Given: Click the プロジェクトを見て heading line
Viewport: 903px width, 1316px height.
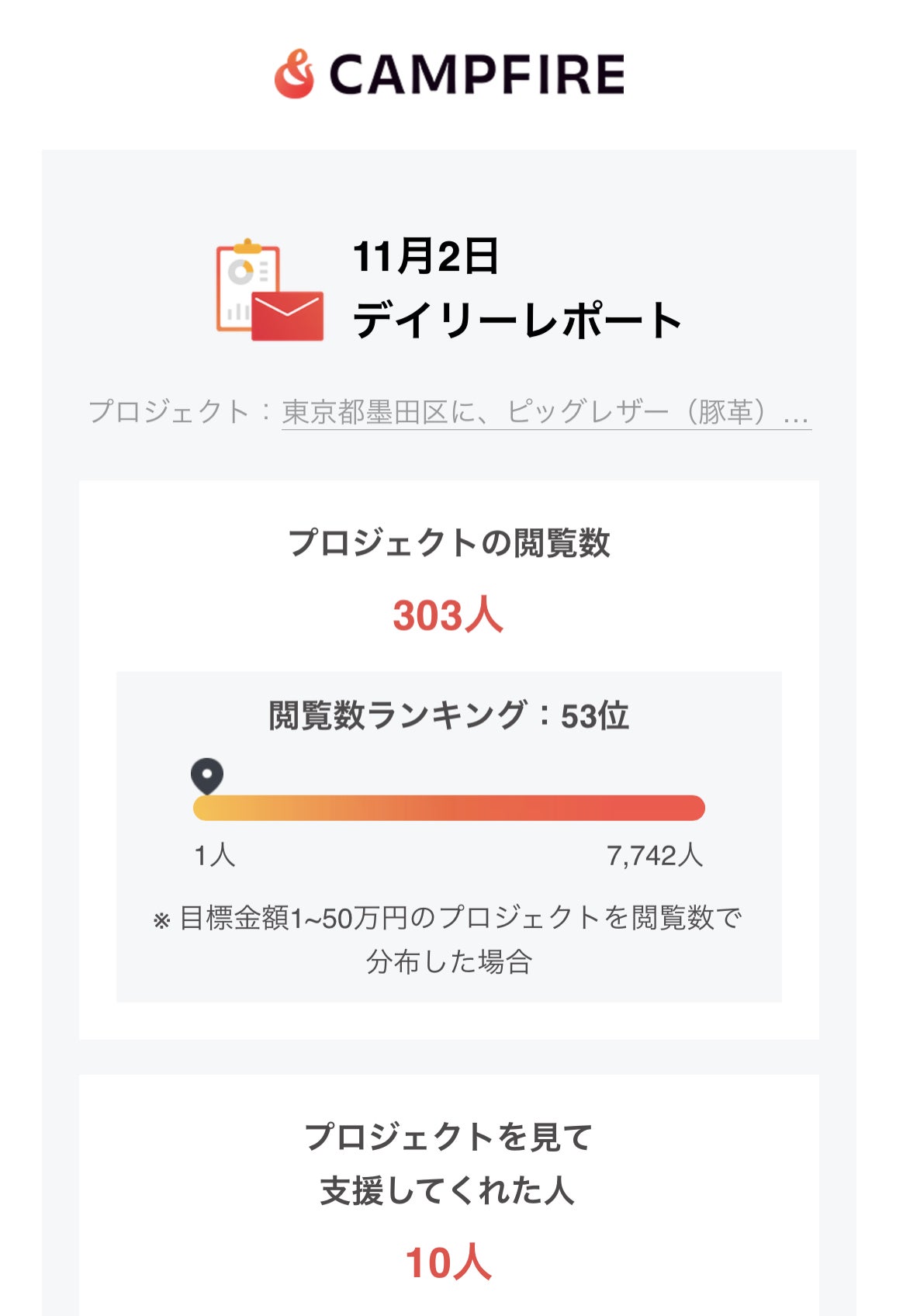Looking at the screenshot, I should (448, 1137).
